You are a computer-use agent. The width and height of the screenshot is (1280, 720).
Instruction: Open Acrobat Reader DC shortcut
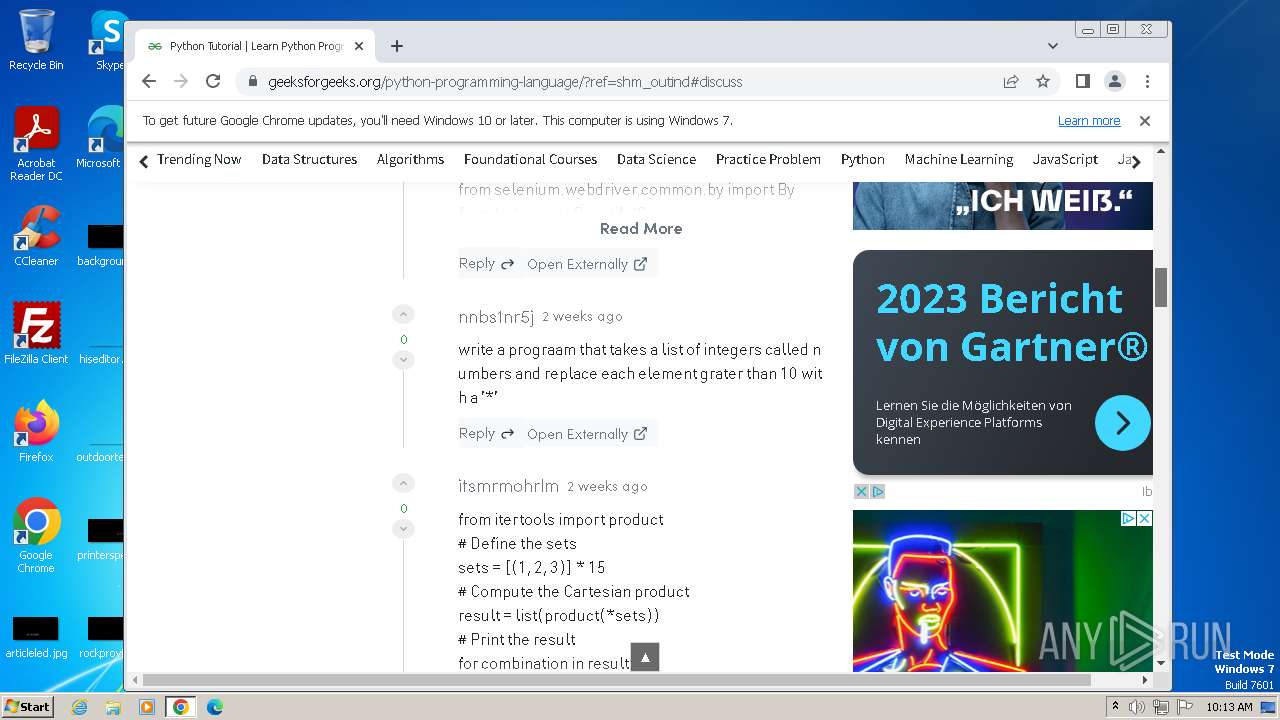tap(36, 145)
